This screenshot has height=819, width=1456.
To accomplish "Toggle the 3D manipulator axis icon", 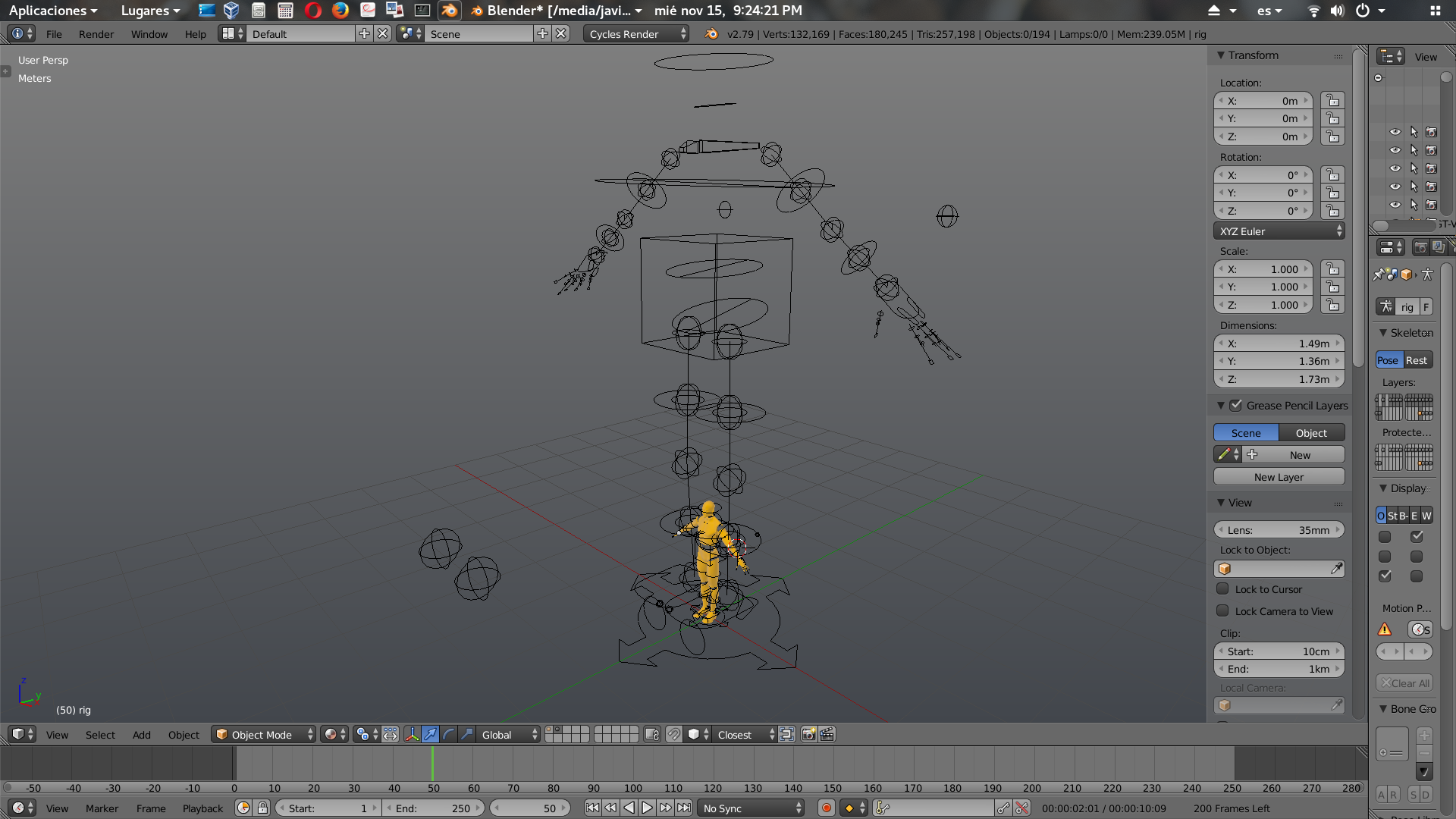I will coord(412,734).
